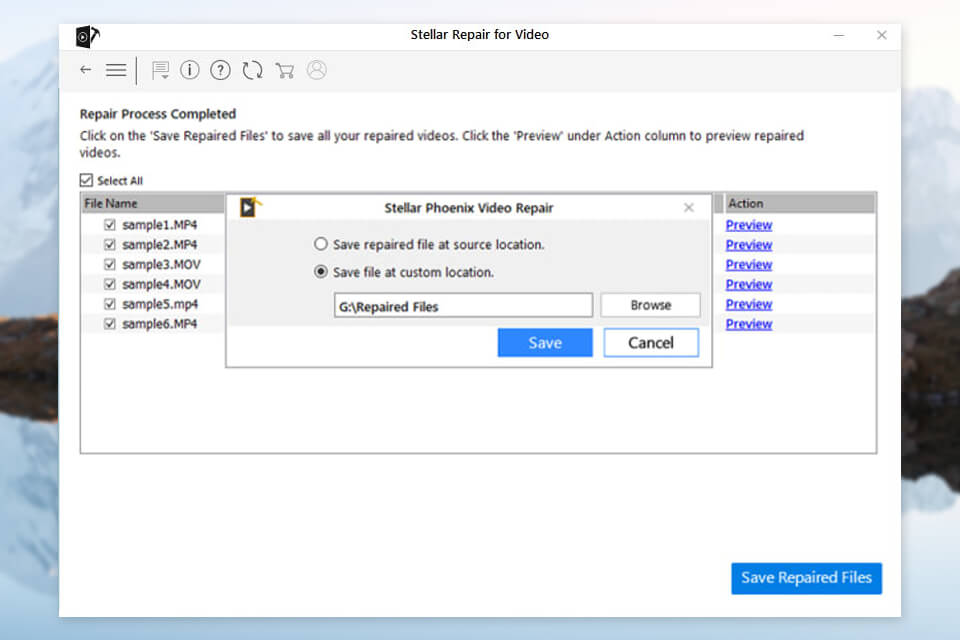Choose 'Save file at custom location' option
960x640 pixels.
coord(322,271)
